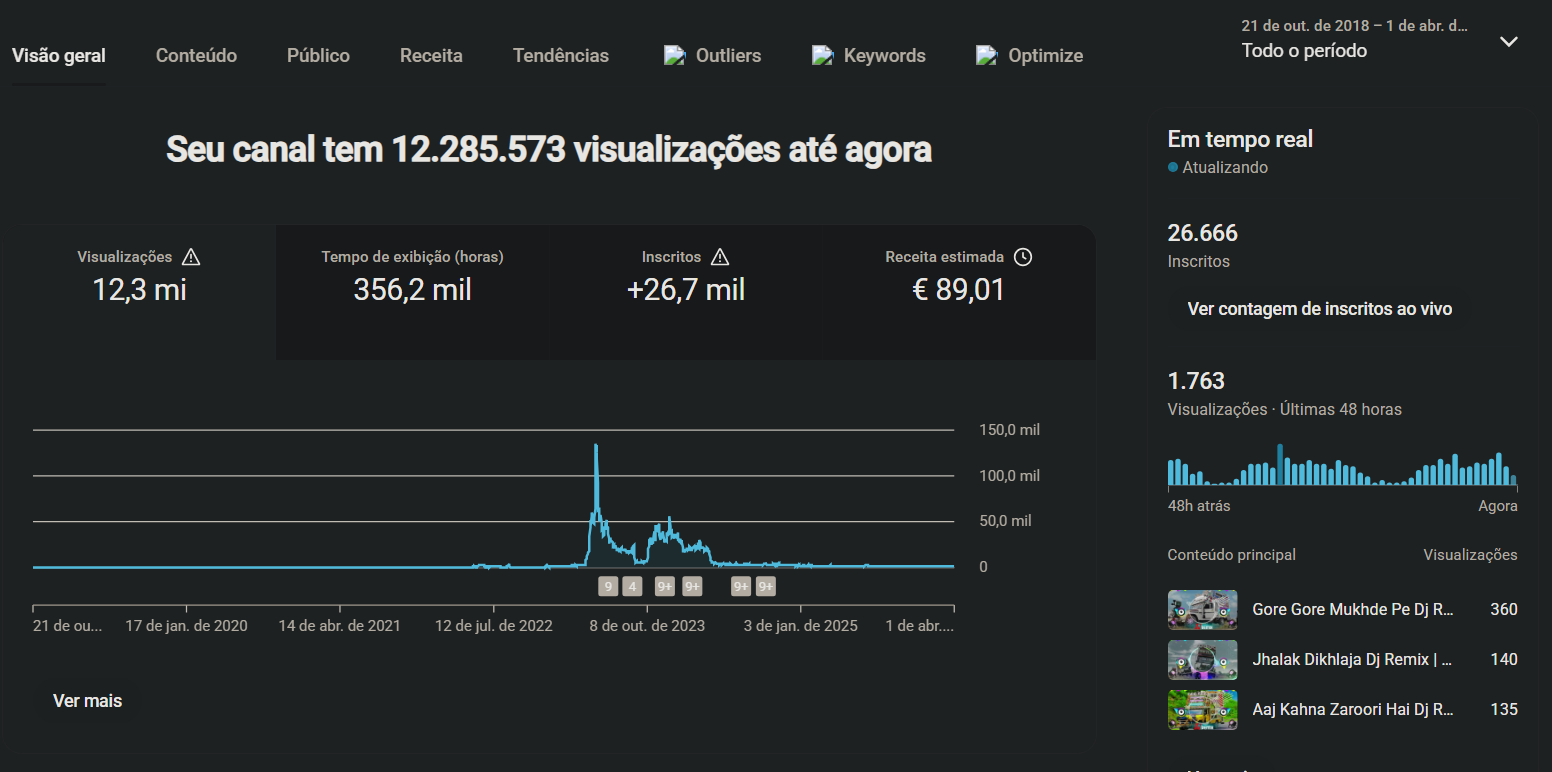
Task: Click the 3 de jan. de 2025 date label
Action: point(800,626)
